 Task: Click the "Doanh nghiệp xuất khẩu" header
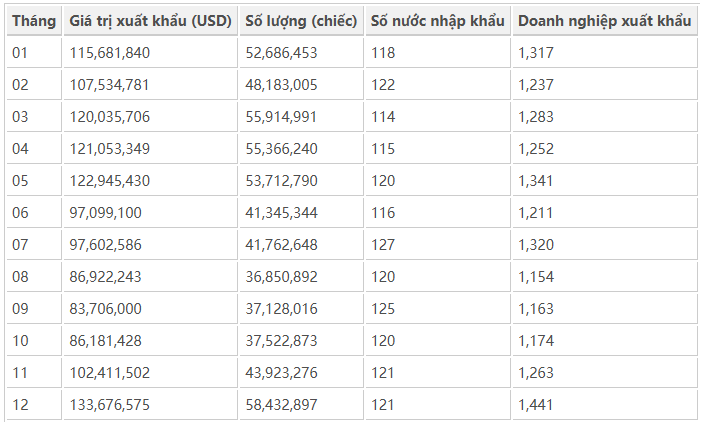point(604,21)
